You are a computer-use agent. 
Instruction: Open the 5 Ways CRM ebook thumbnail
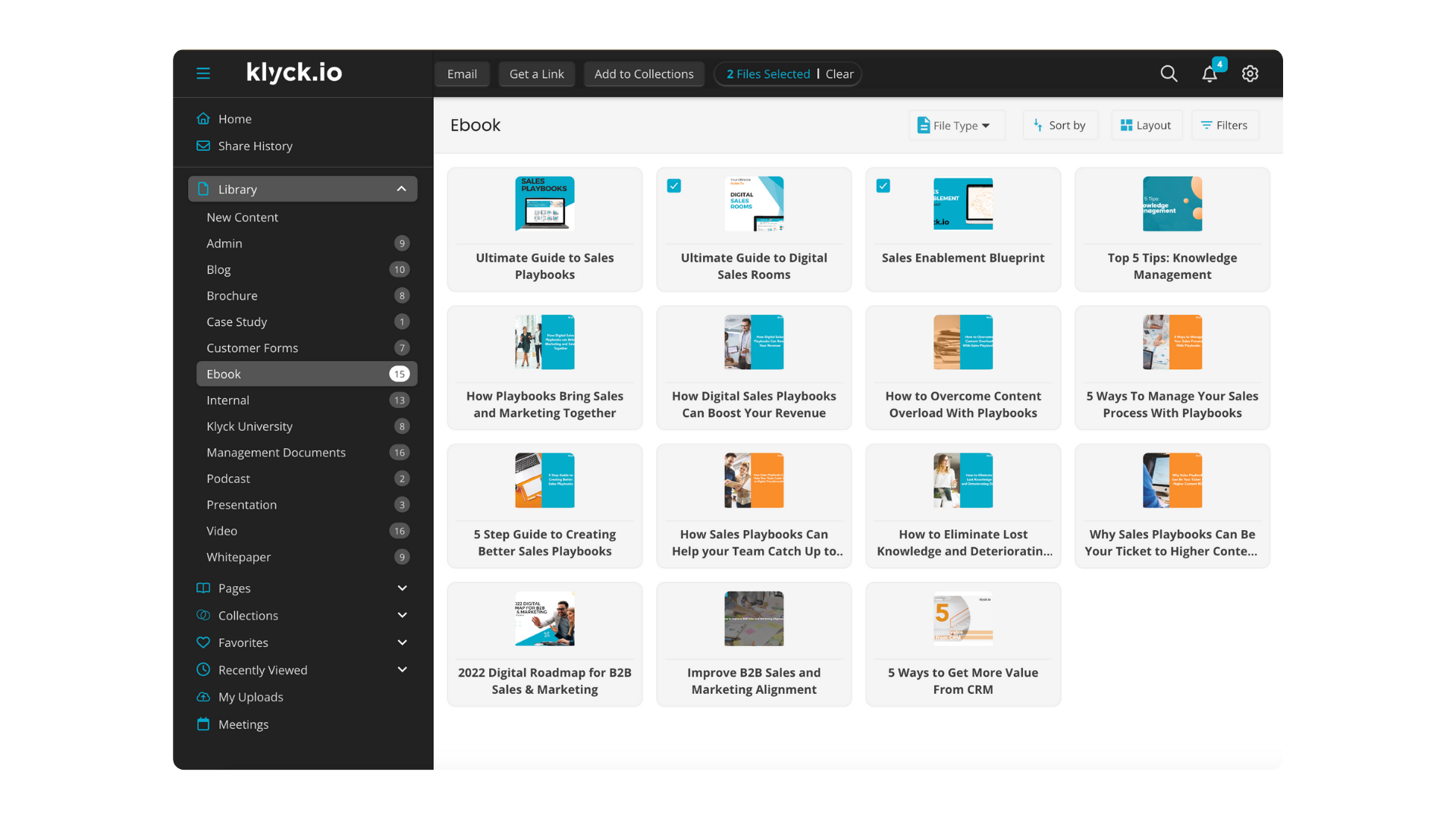pos(962,618)
